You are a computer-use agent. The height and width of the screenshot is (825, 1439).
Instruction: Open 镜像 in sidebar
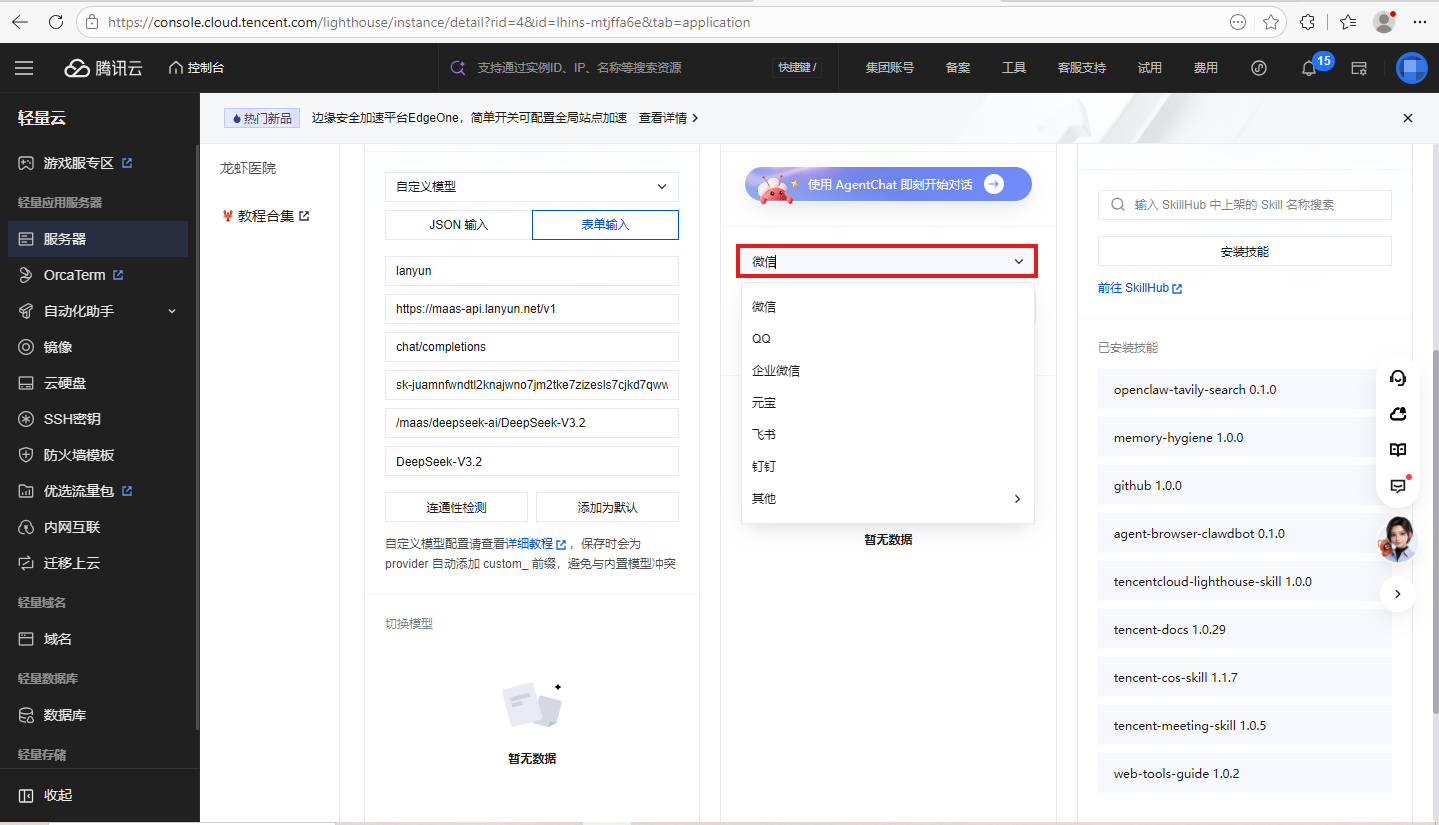coord(98,347)
